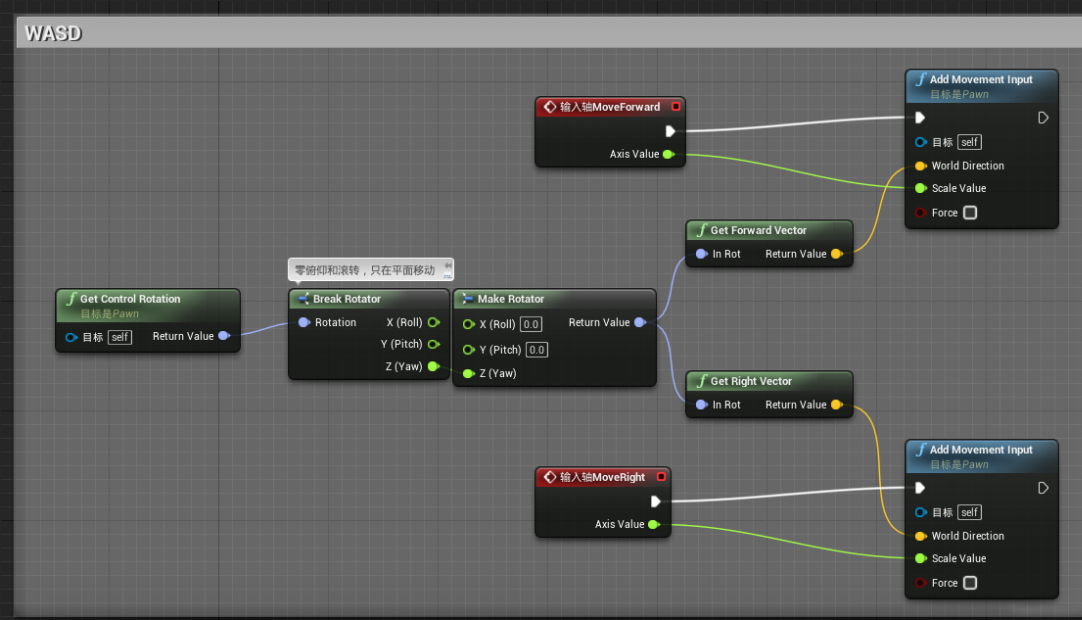Image resolution: width=1082 pixels, height=620 pixels.
Task: Select World Direction pin on MoveForward's Add Movement Input
Action: click(x=921, y=166)
